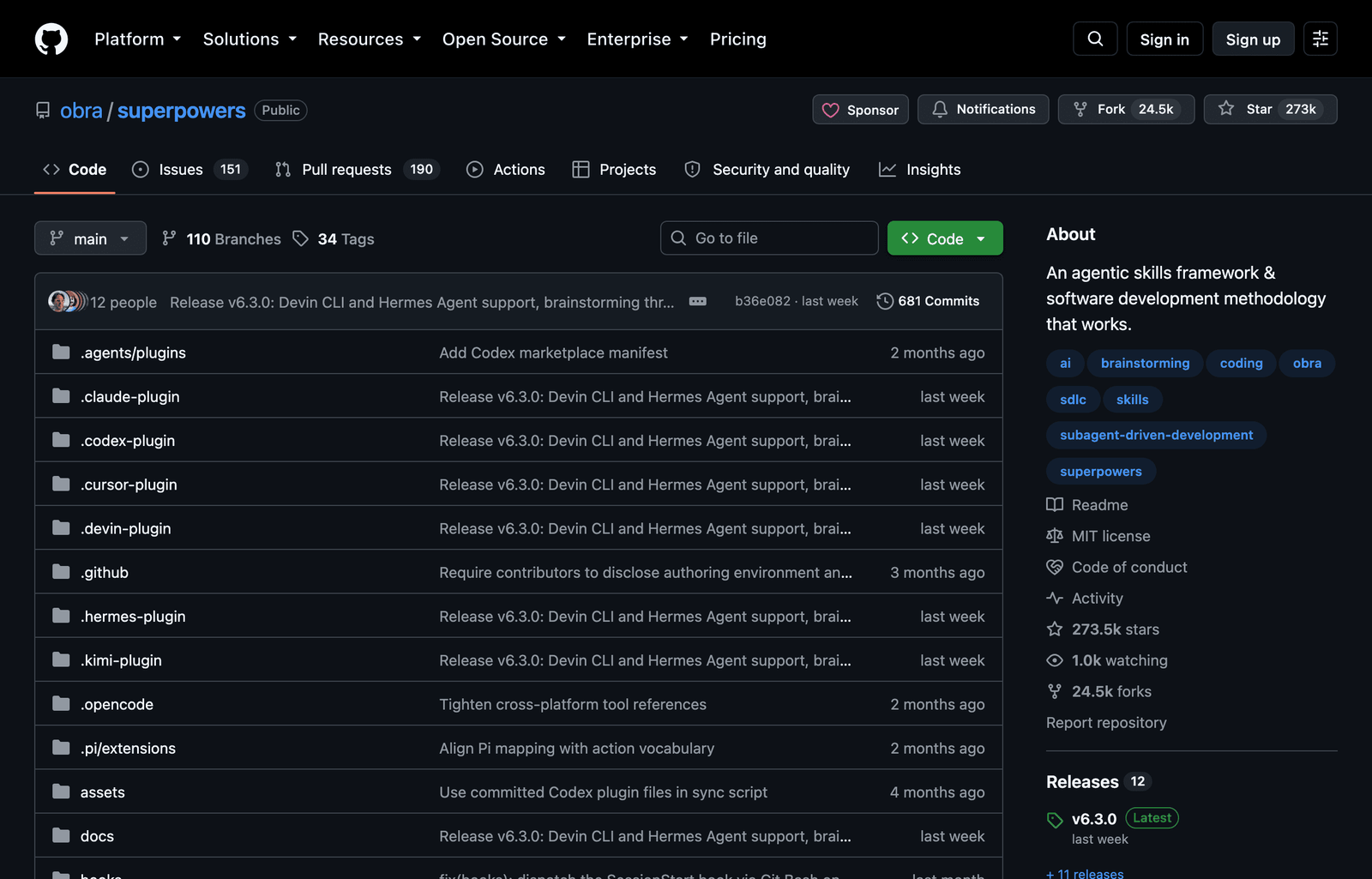Image resolution: width=1372 pixels, height=879 pixels.
Task: Open the .devin-plugin folder
Action: (x=126, y=528)
